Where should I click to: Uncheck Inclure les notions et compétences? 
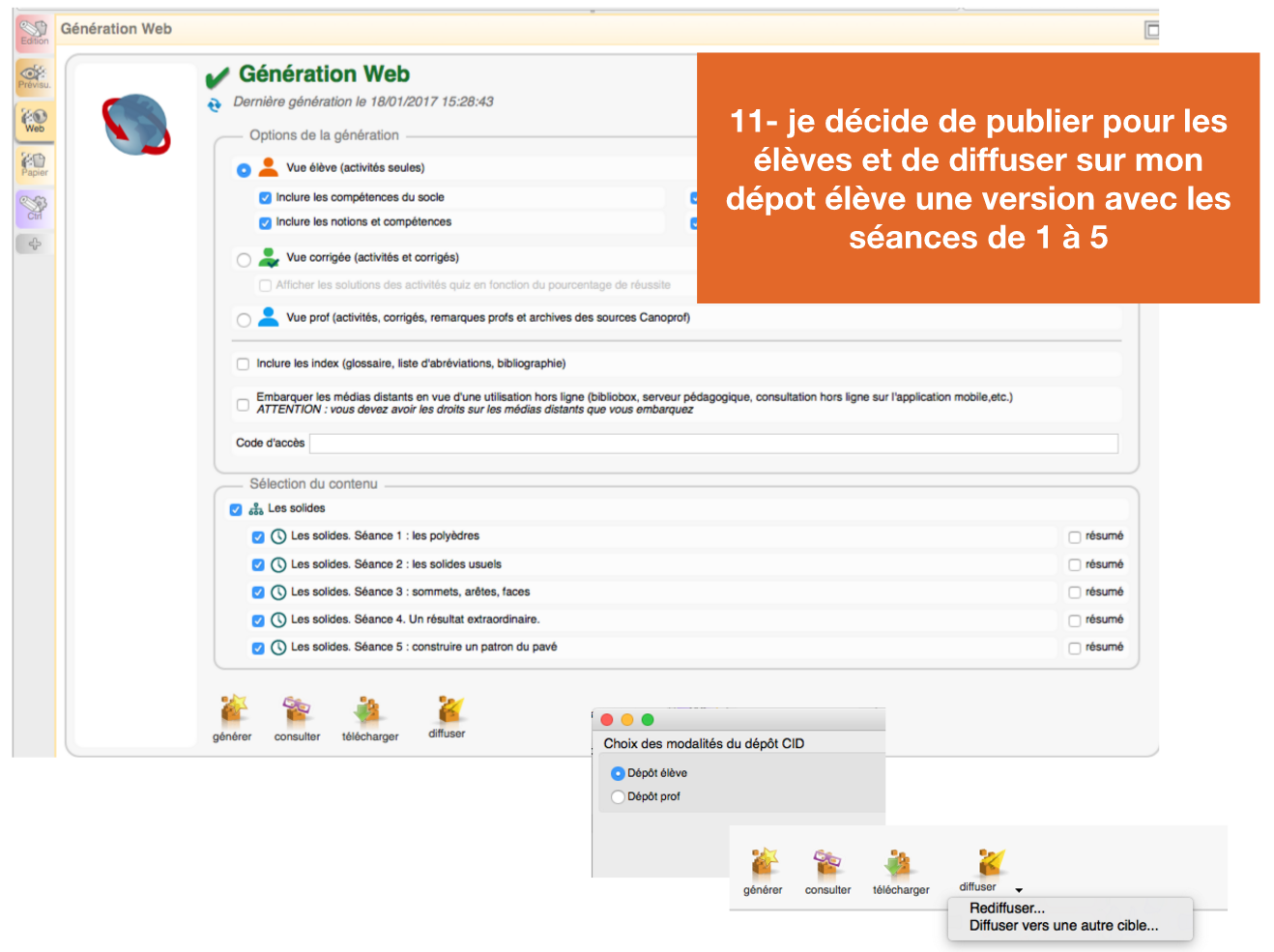(265, 223)
